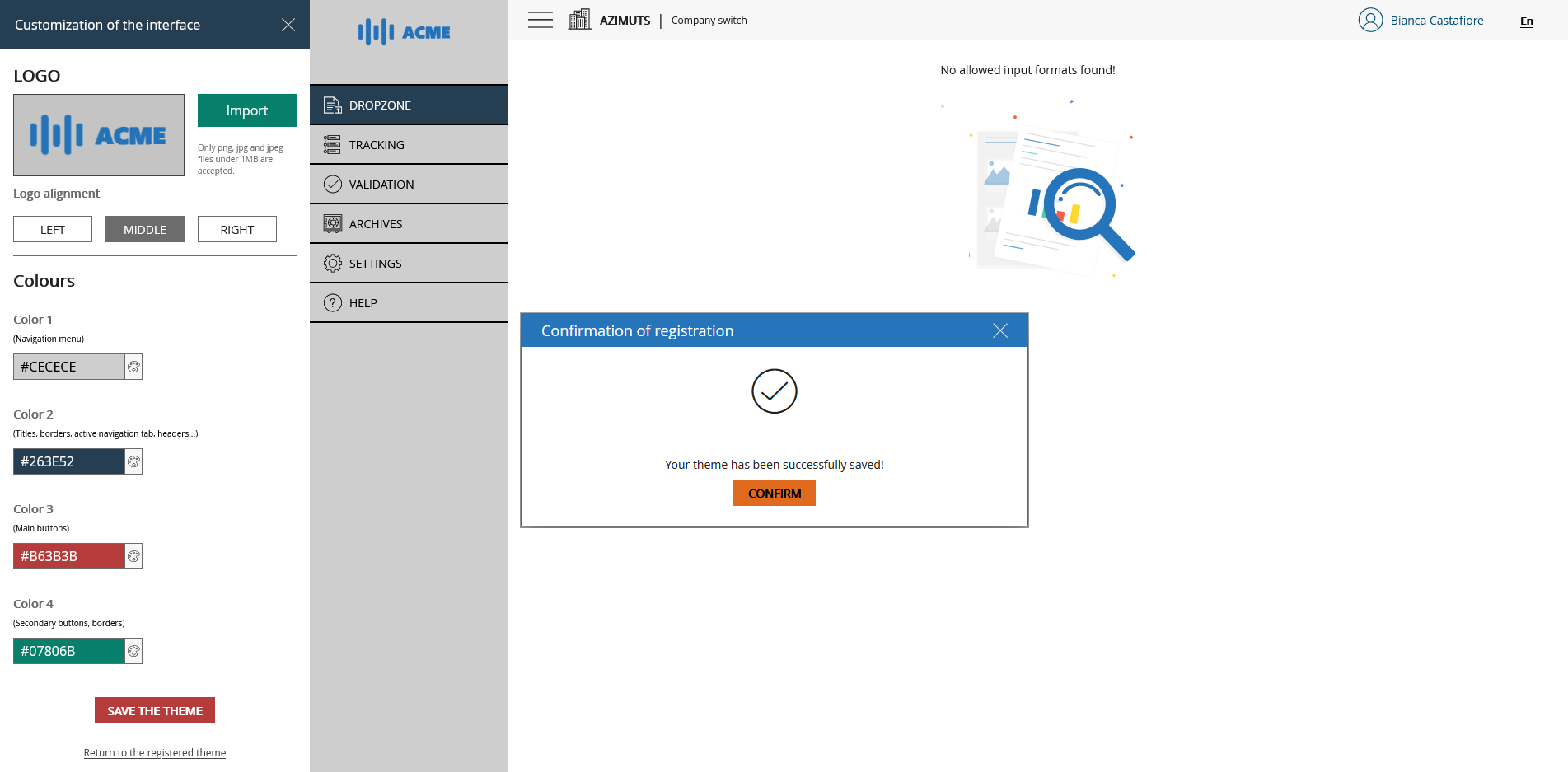Open the hamburger navigation menu
1568x772 pixels.
pos(540,19)
